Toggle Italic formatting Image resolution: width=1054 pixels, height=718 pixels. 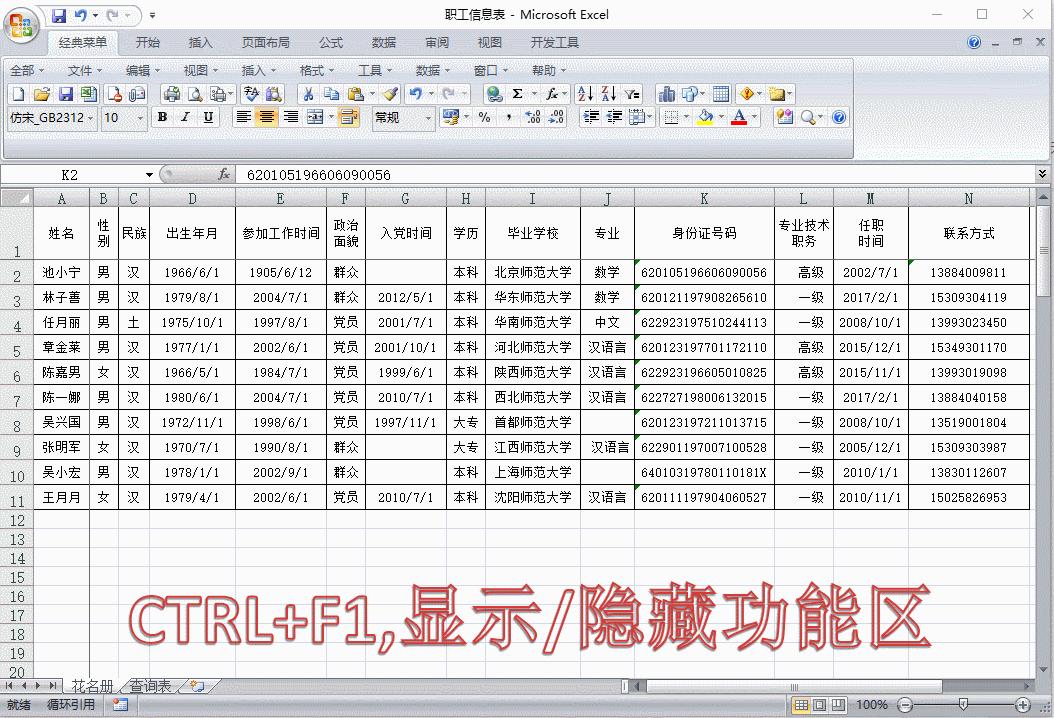(x=187, y=117)
